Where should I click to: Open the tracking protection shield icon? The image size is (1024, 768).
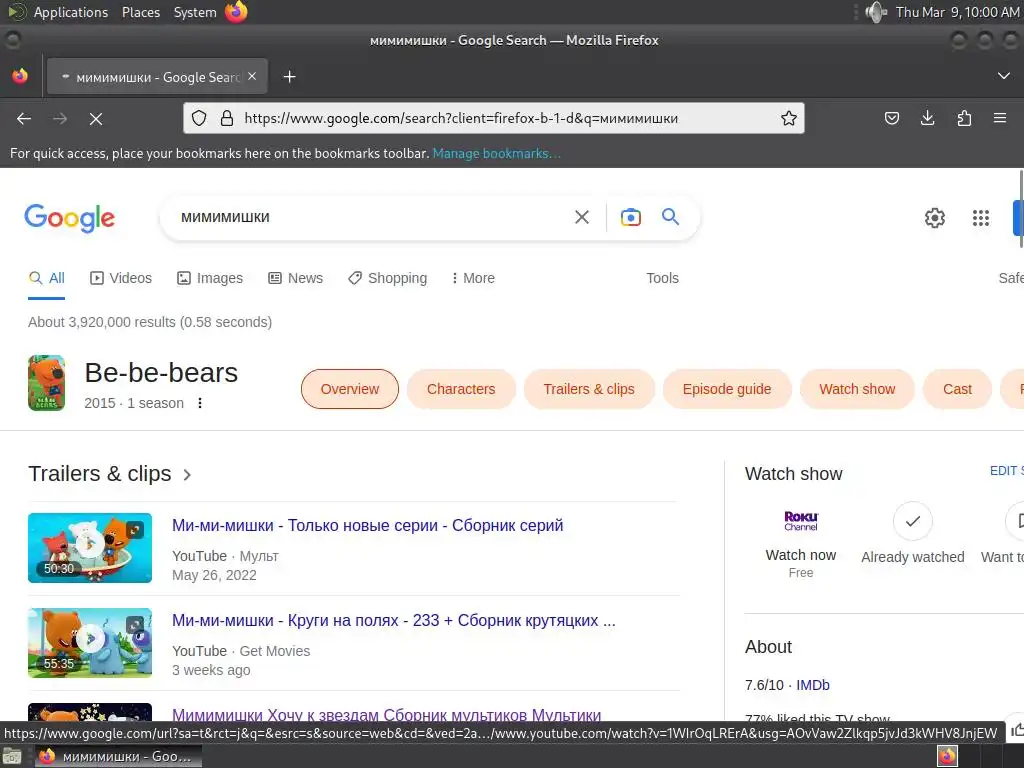(199, 118)
